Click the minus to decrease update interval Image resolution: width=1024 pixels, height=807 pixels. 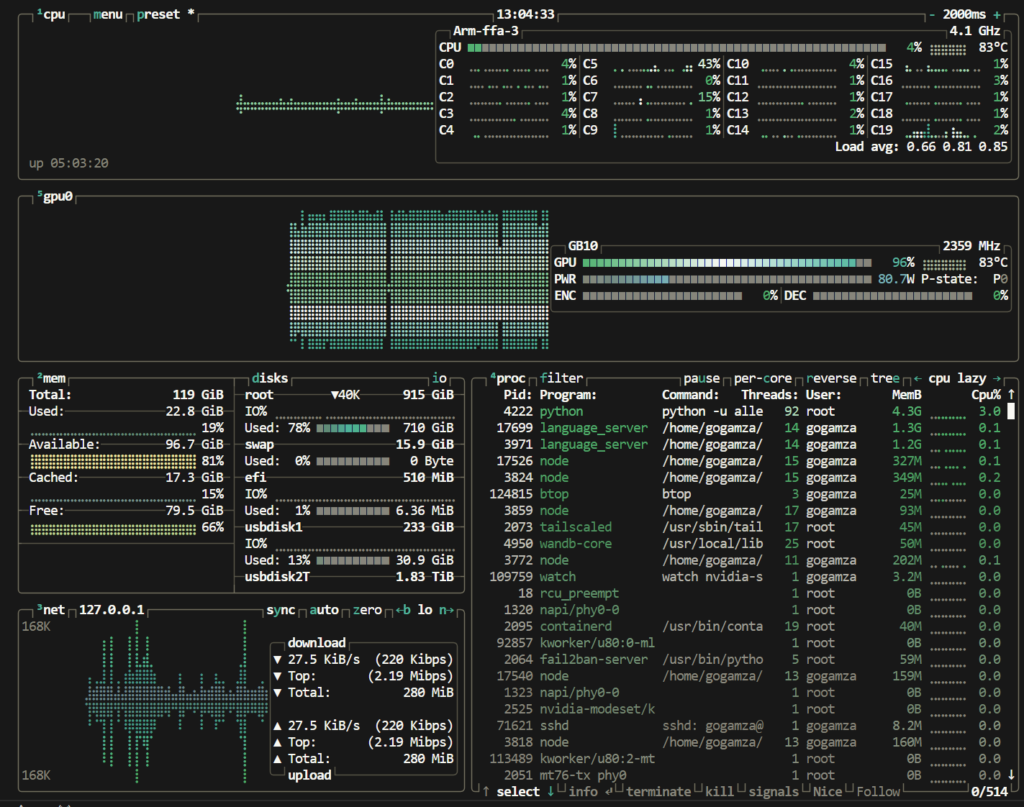932,15
